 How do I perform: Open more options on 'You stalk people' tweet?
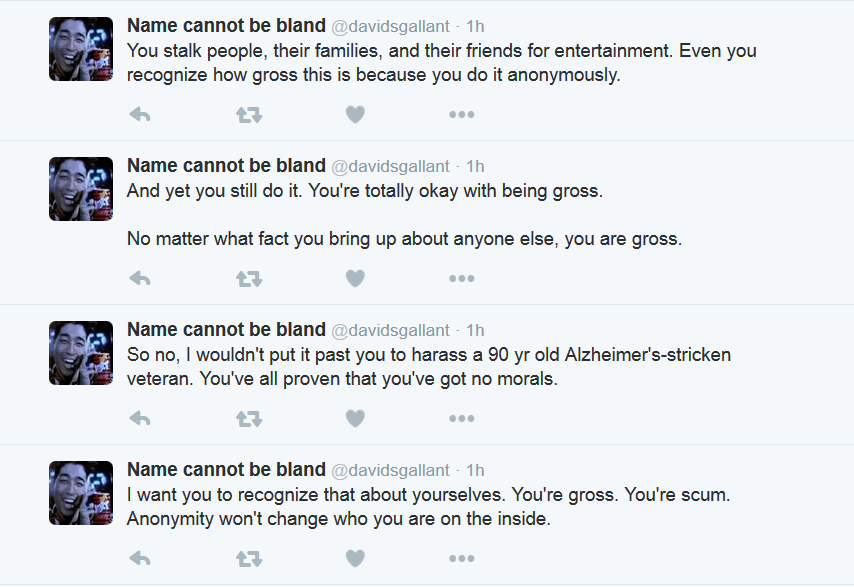pos(462,114)
